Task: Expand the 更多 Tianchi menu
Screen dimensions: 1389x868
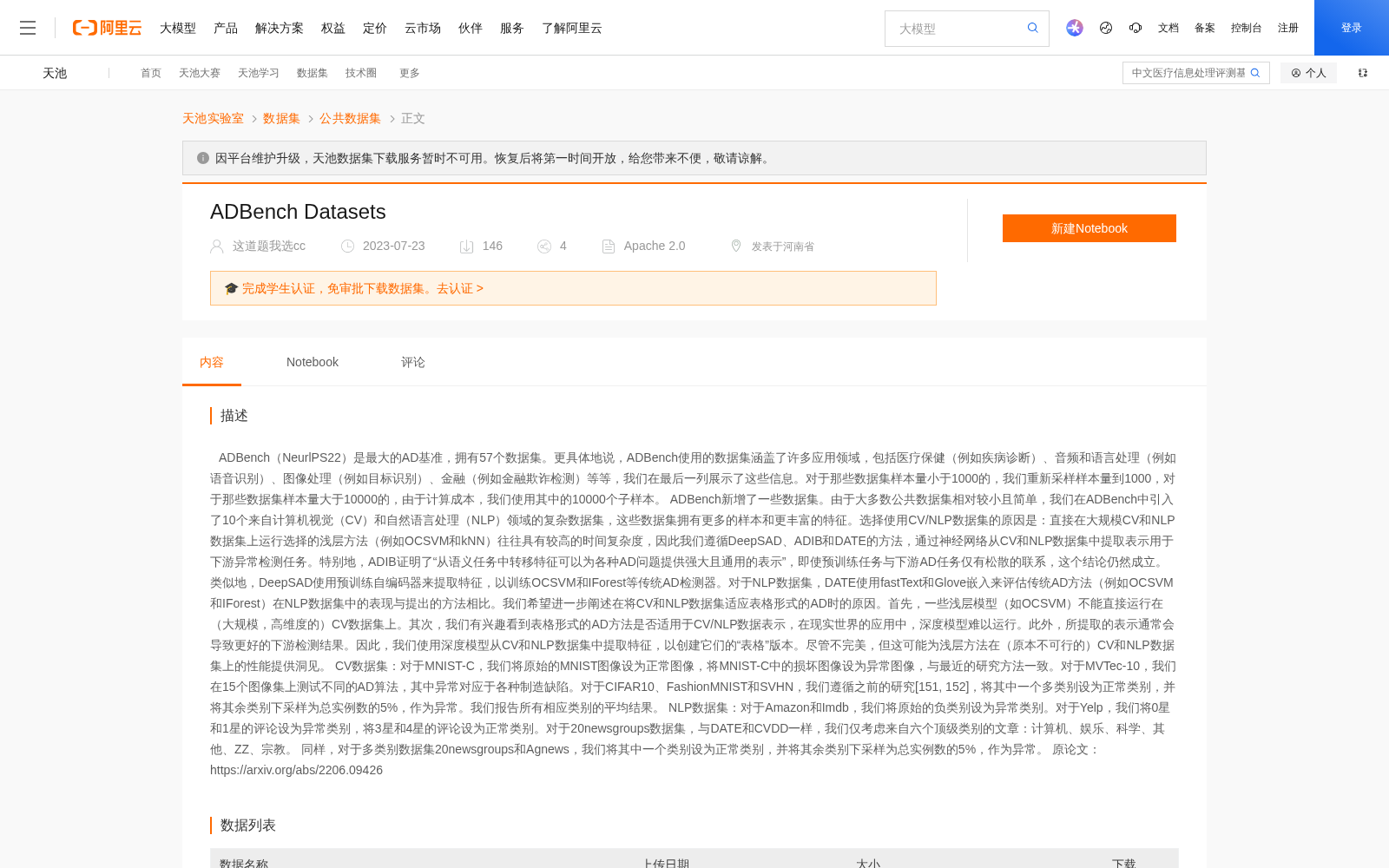Action: (x=410, y=73)
